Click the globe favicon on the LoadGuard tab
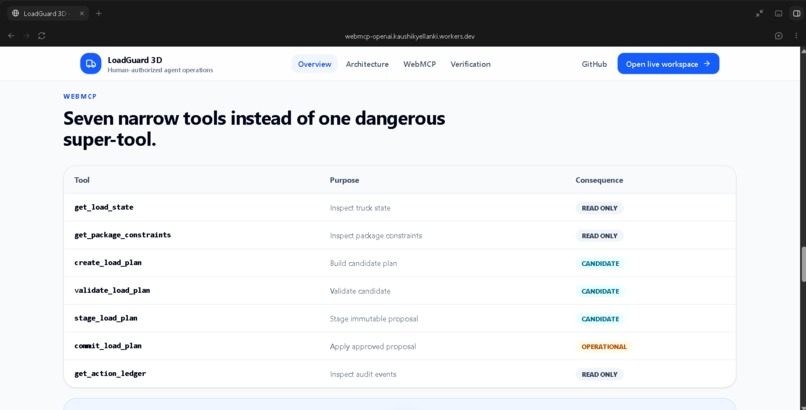 coord(15,13)
